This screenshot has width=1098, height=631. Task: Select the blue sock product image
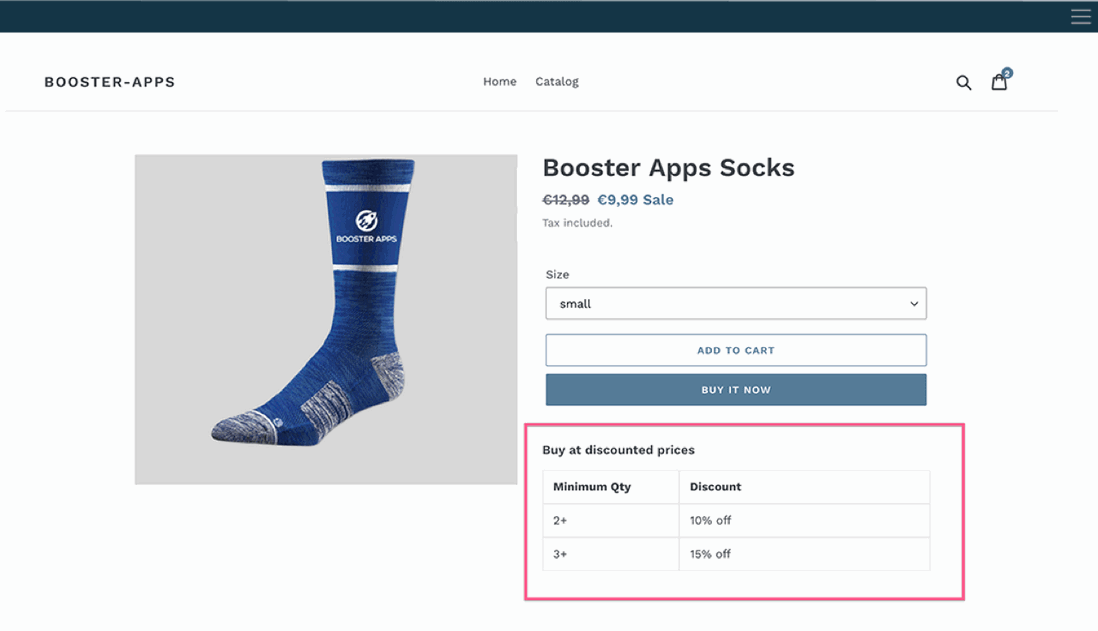[325, 318]
